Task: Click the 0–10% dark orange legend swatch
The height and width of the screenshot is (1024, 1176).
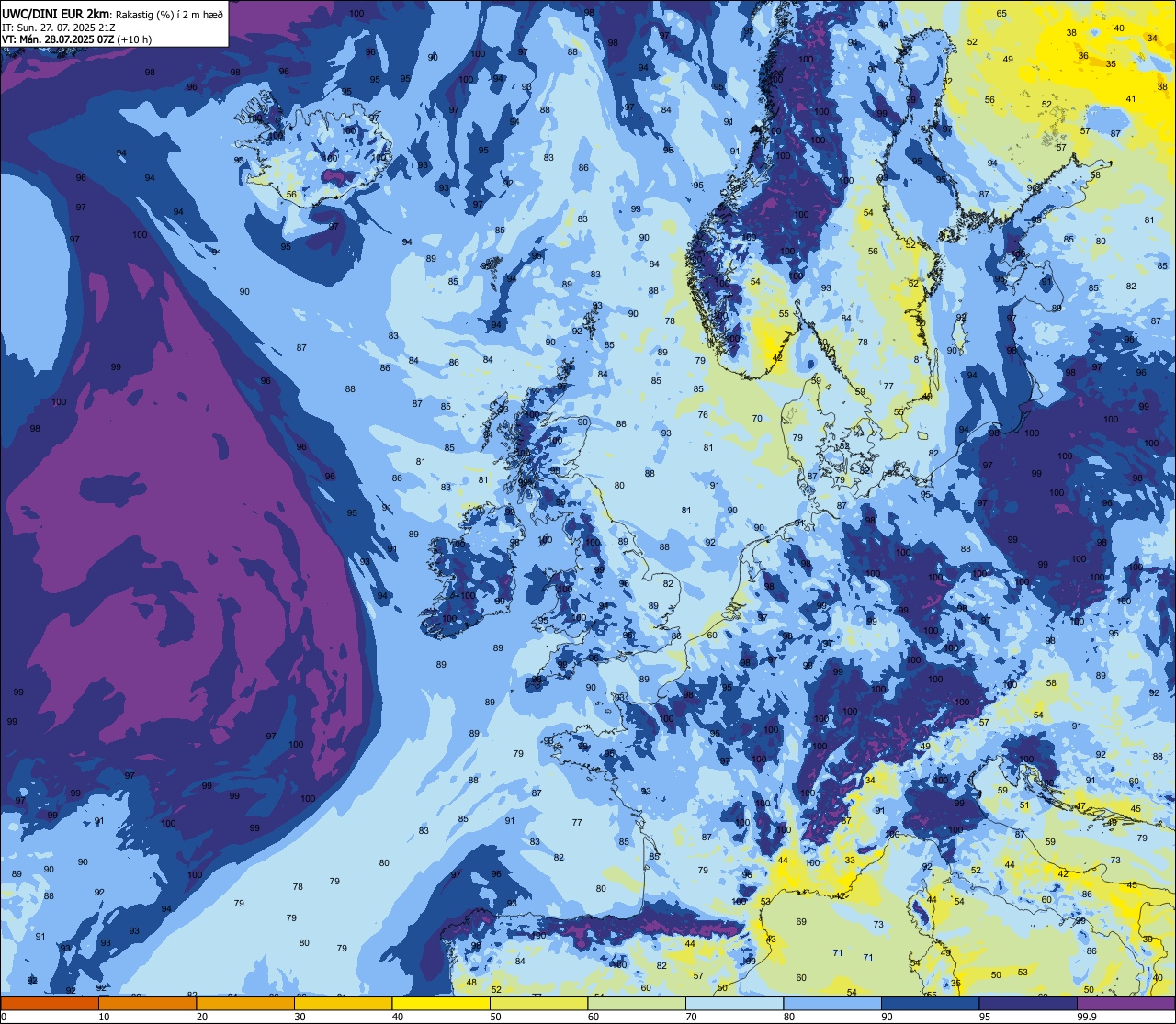Action: [50, 1004]
